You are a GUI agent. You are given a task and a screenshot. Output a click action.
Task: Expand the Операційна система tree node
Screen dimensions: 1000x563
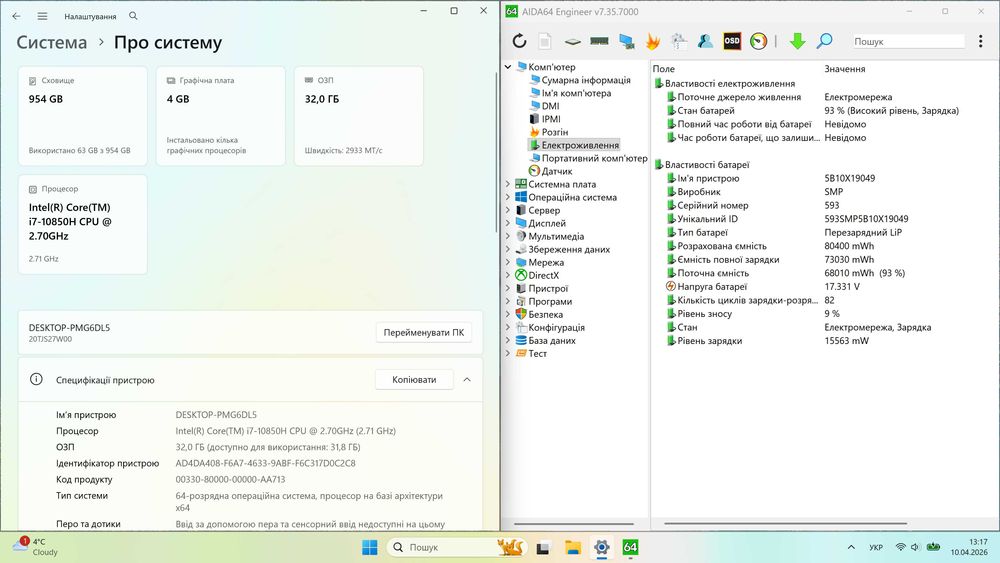coord(508,197)
